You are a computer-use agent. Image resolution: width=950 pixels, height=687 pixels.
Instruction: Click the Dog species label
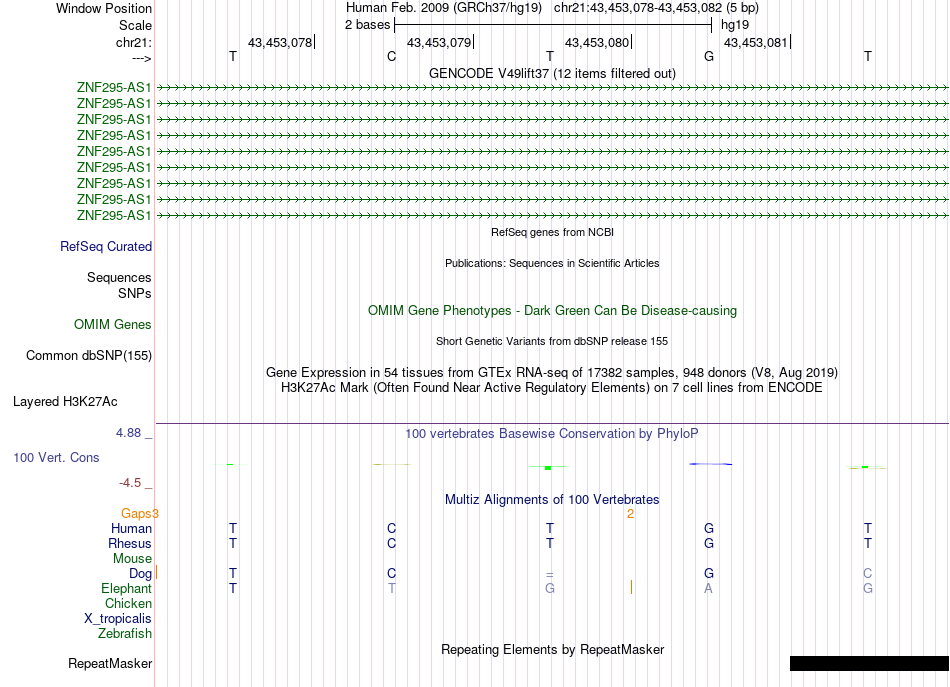(140, 574)
